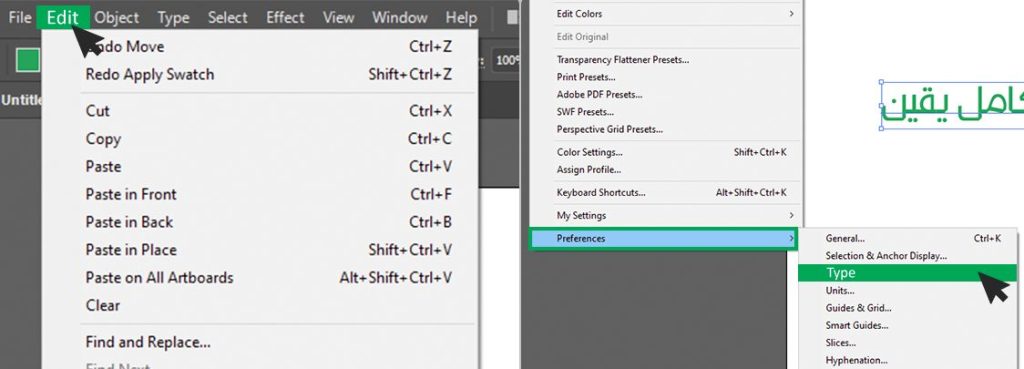Screen dimensions: 1024x369
Task: Open the Edit menu
Action: (x=63, y=18)
